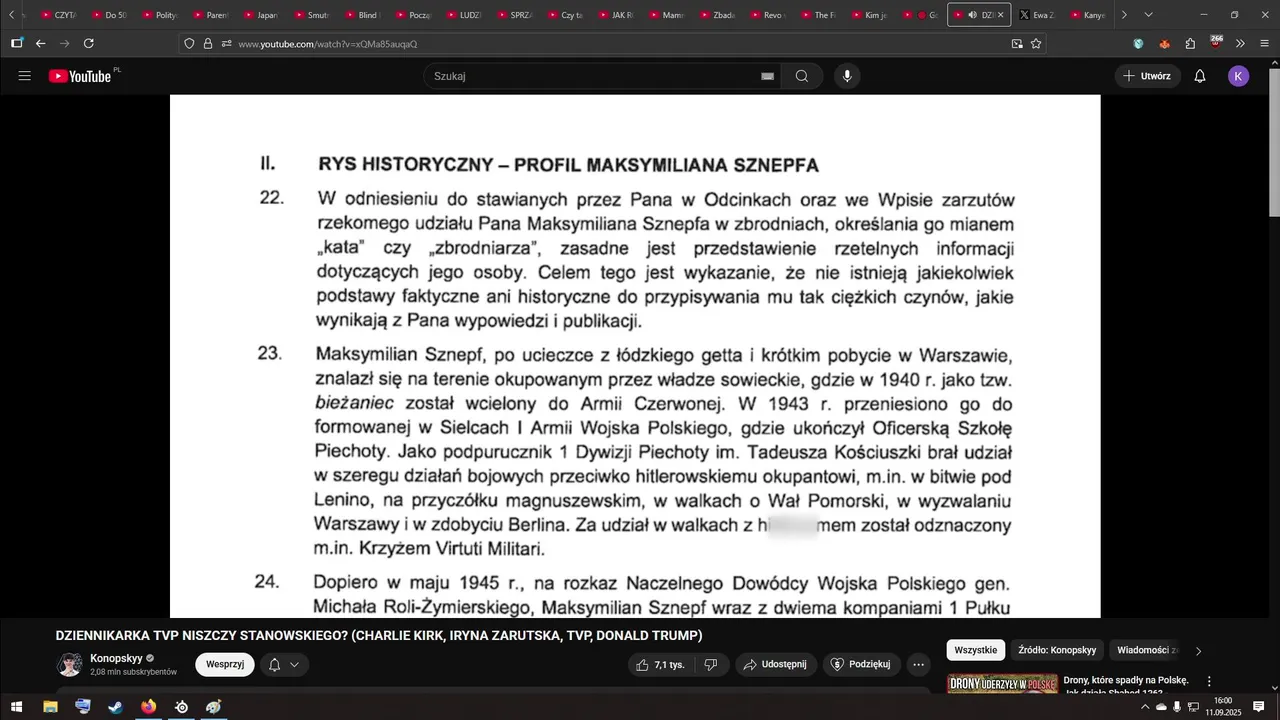Open the more actions three-dot menu
This screenshot has width=1280, height=720.
coord(918,665)
